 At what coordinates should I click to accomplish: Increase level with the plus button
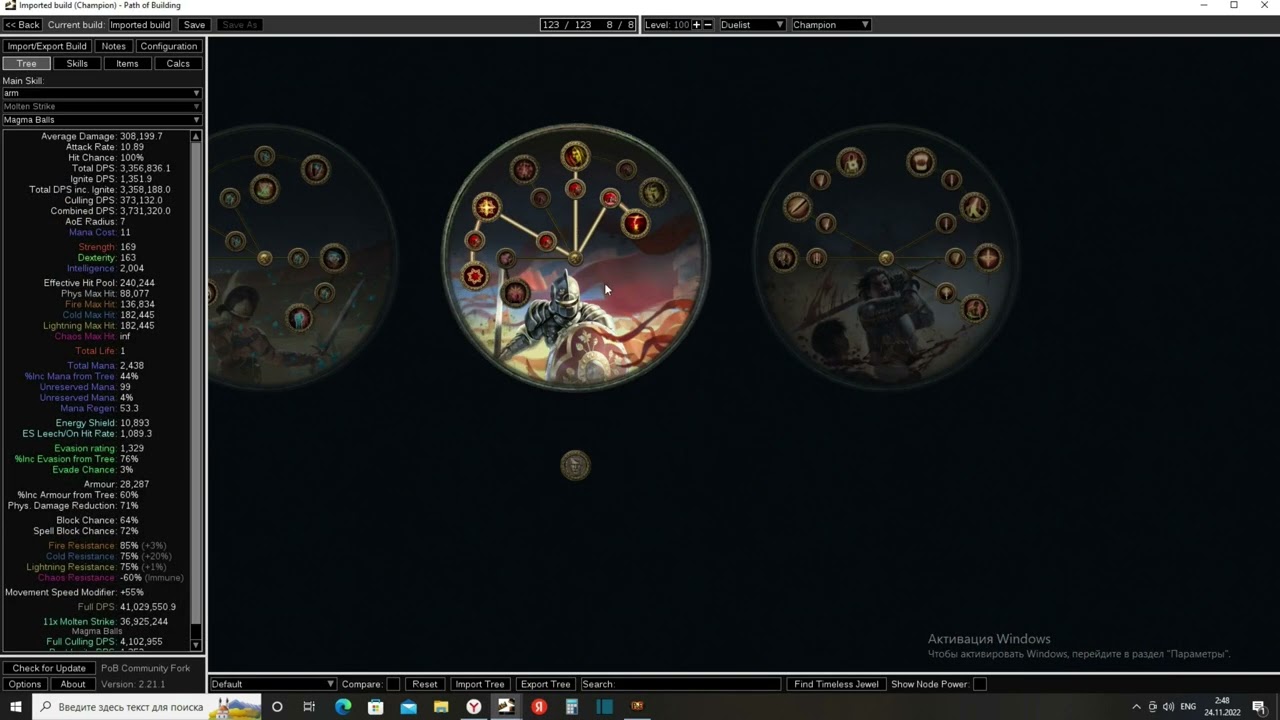(697, 24)
